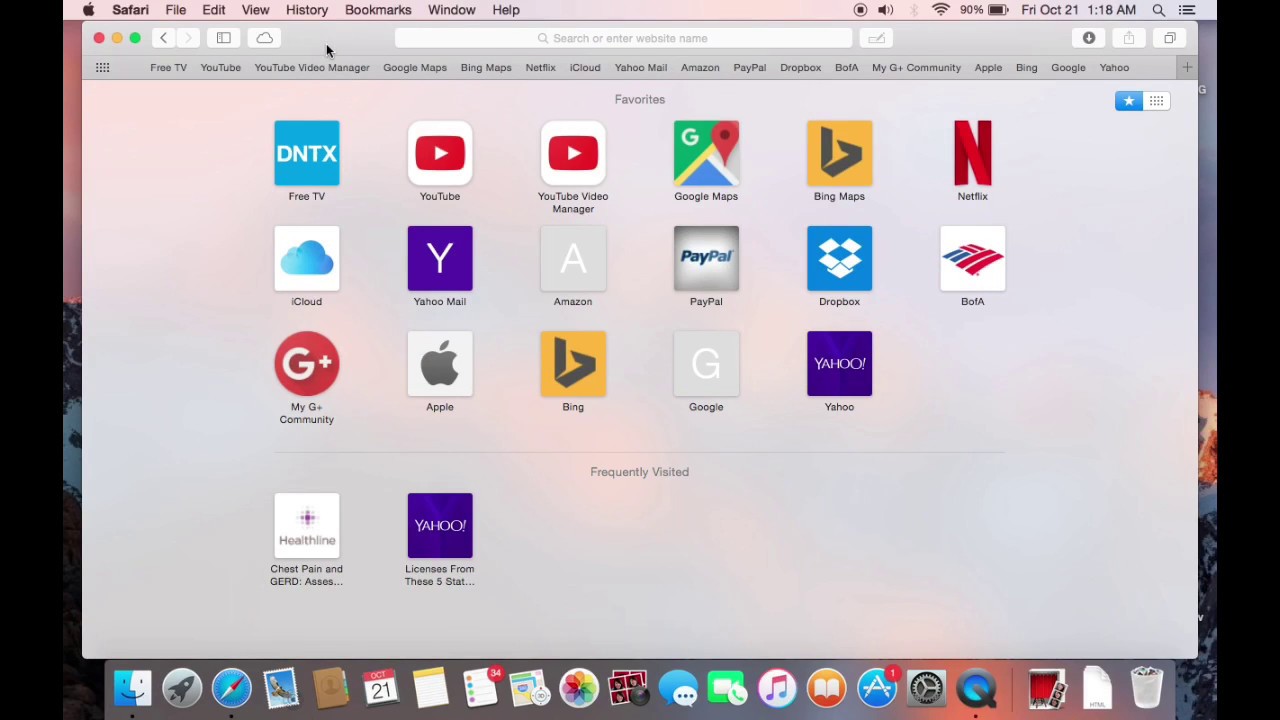Open a new tab with the plus button

click(1187, 67)
